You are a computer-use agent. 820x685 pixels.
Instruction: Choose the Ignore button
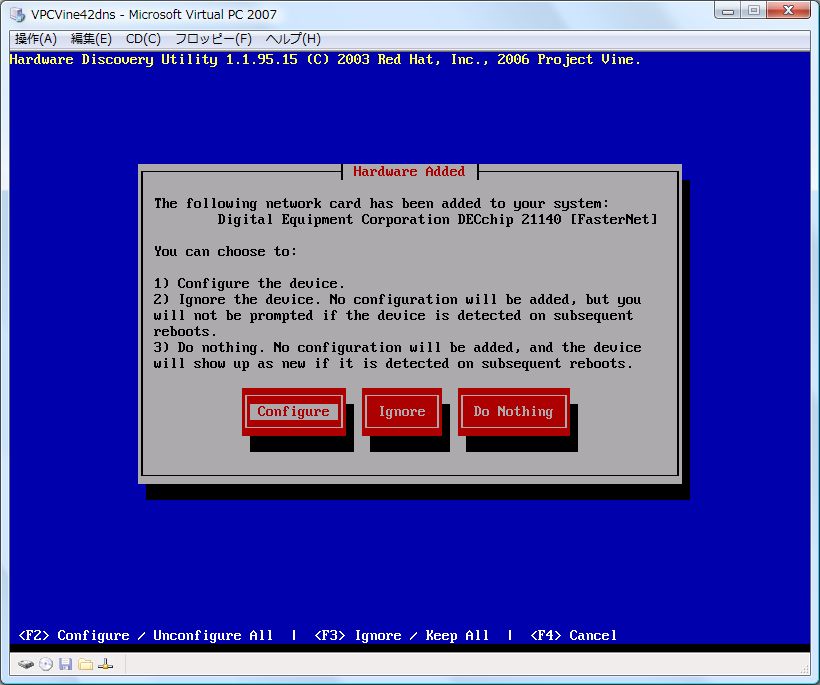coord(402,412)
